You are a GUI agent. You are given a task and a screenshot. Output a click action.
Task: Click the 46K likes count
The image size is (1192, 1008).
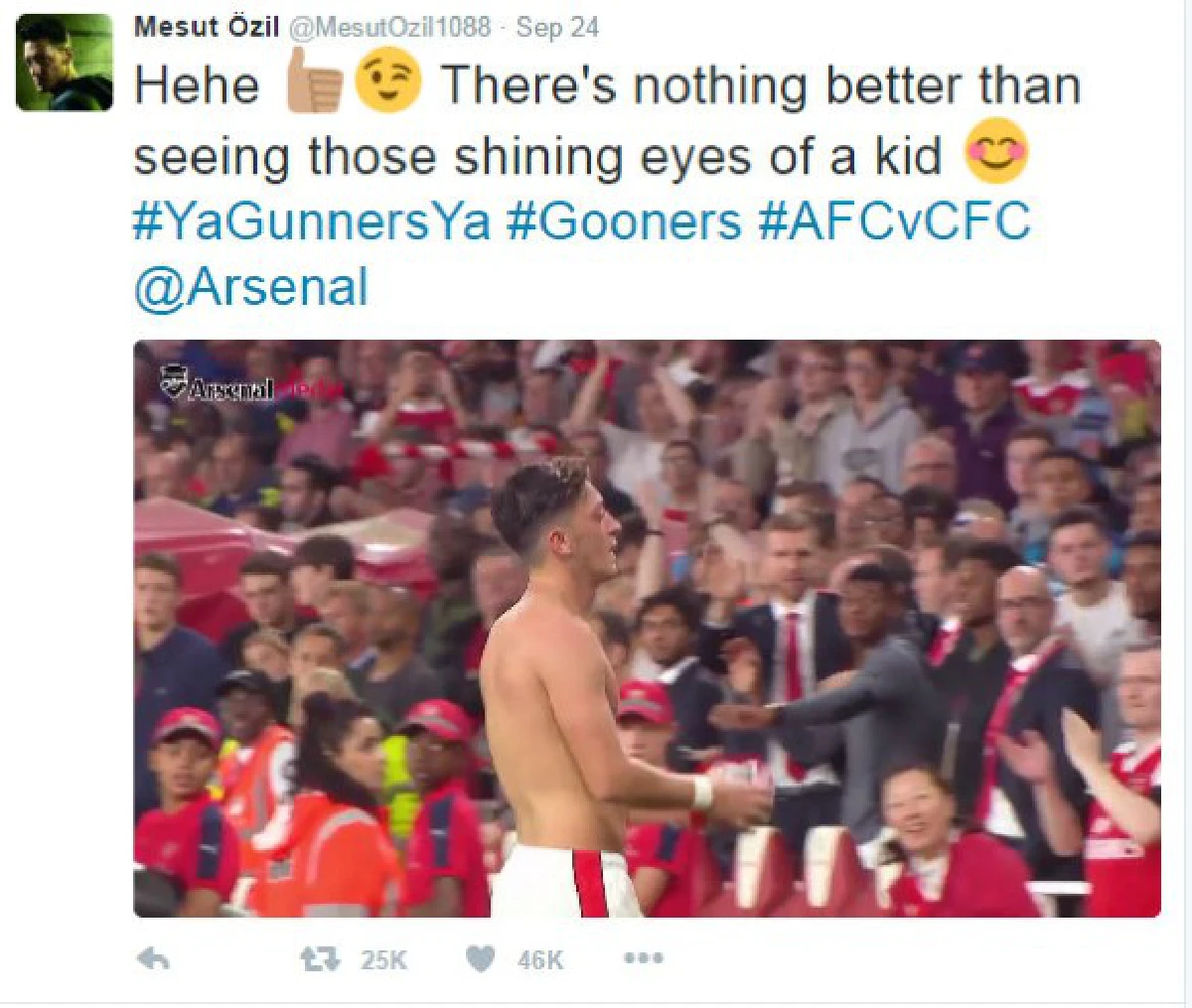540,960
